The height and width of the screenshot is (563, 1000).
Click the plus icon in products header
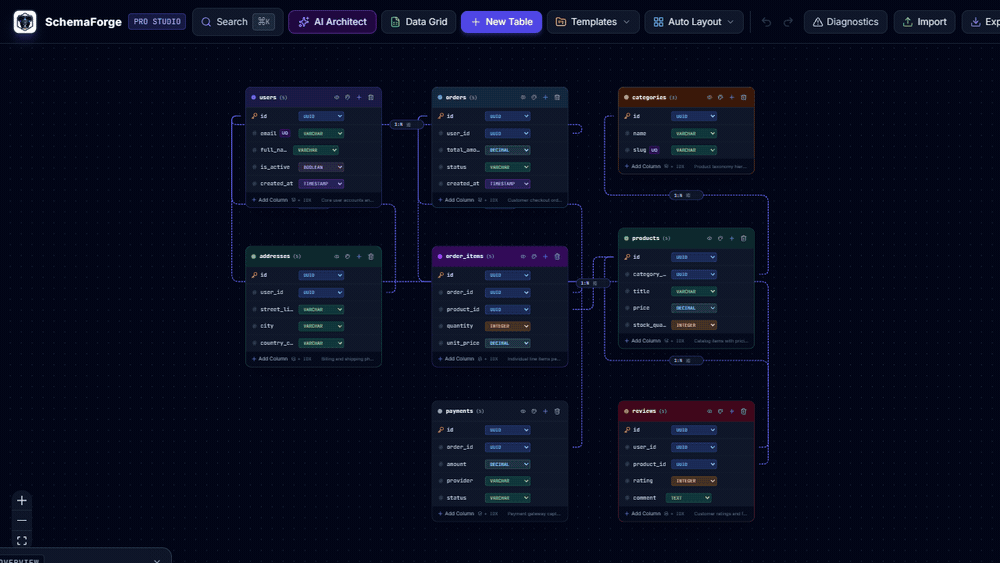[732, 238]
